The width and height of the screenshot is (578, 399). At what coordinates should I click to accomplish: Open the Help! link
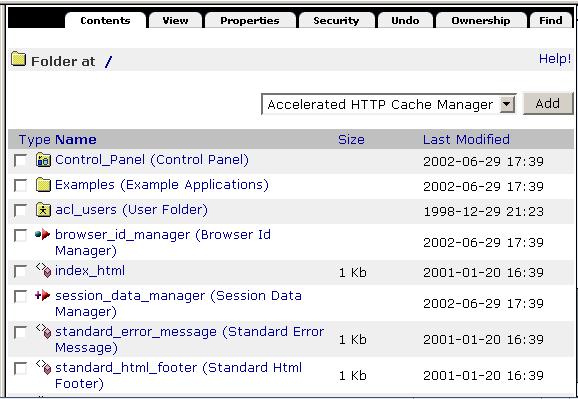[x=555, y=59]
